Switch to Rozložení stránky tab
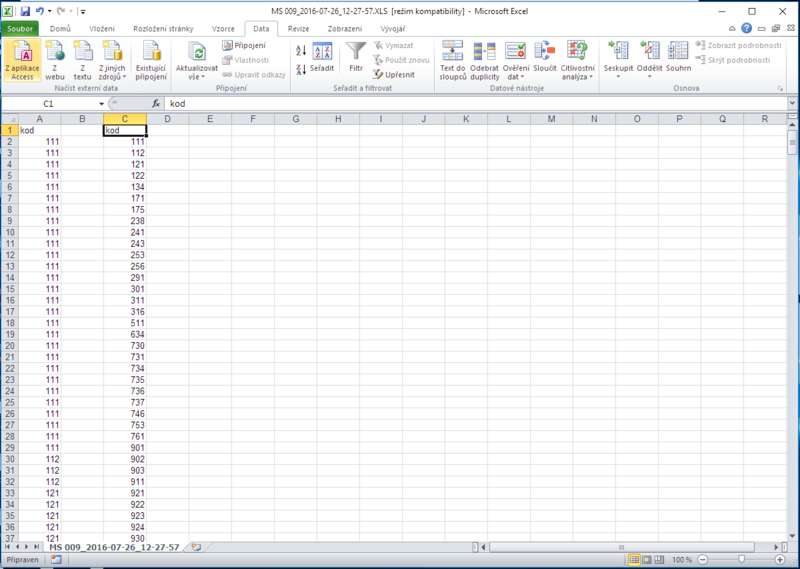 (x=163, y=29)
